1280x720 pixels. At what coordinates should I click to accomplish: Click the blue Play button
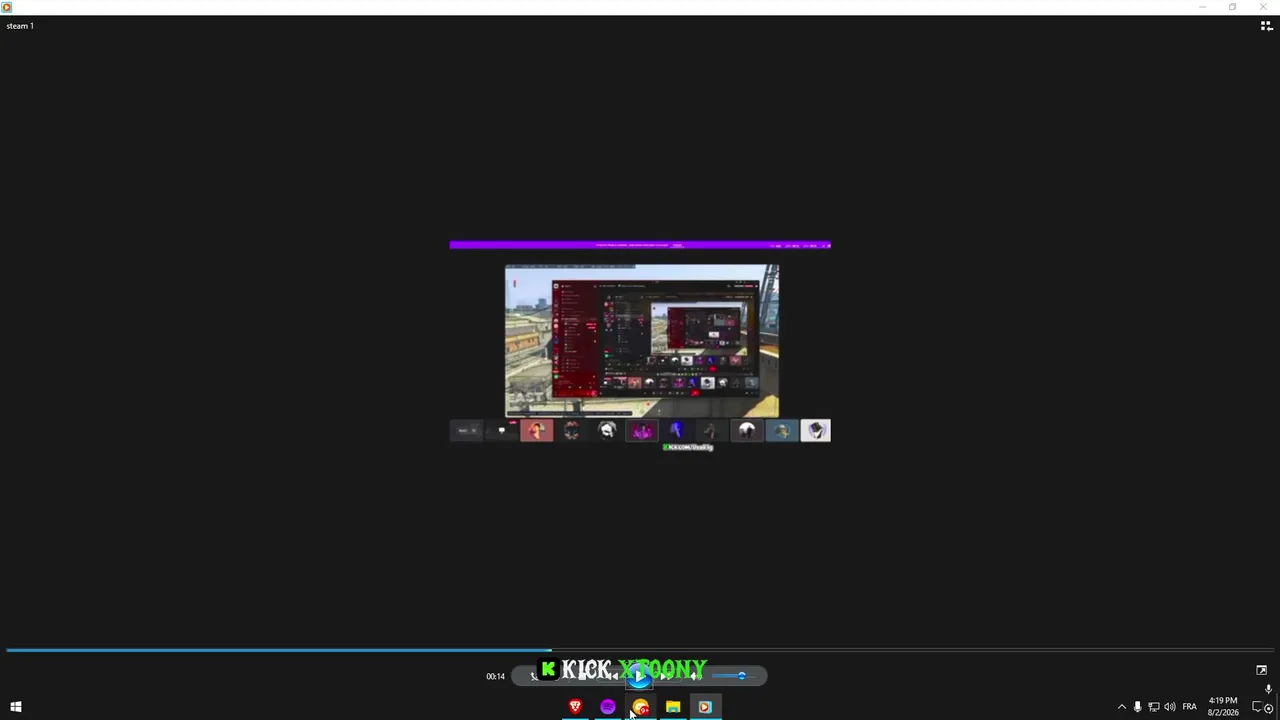click(640, 676)
